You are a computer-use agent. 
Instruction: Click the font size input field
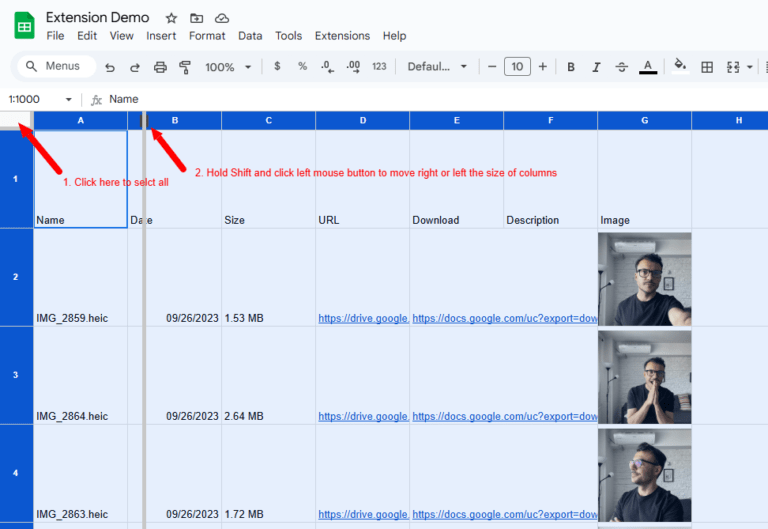[517, 67]
